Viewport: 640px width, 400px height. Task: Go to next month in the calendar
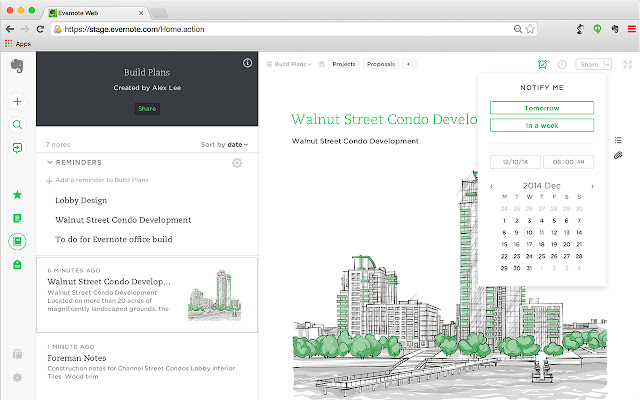592,186
